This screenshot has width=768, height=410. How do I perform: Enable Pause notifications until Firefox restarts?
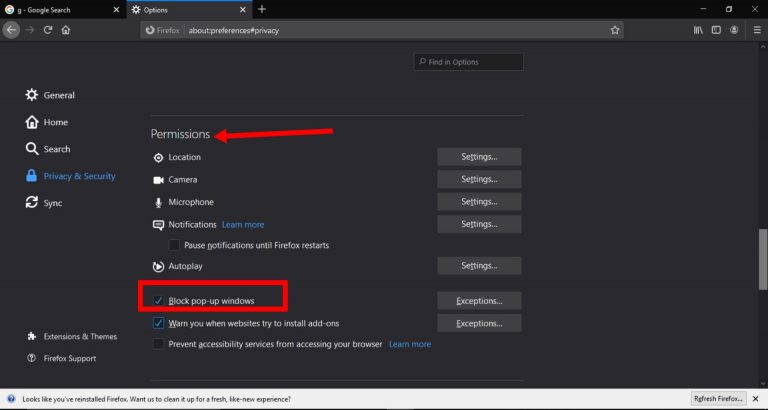[x=174, y=245]
